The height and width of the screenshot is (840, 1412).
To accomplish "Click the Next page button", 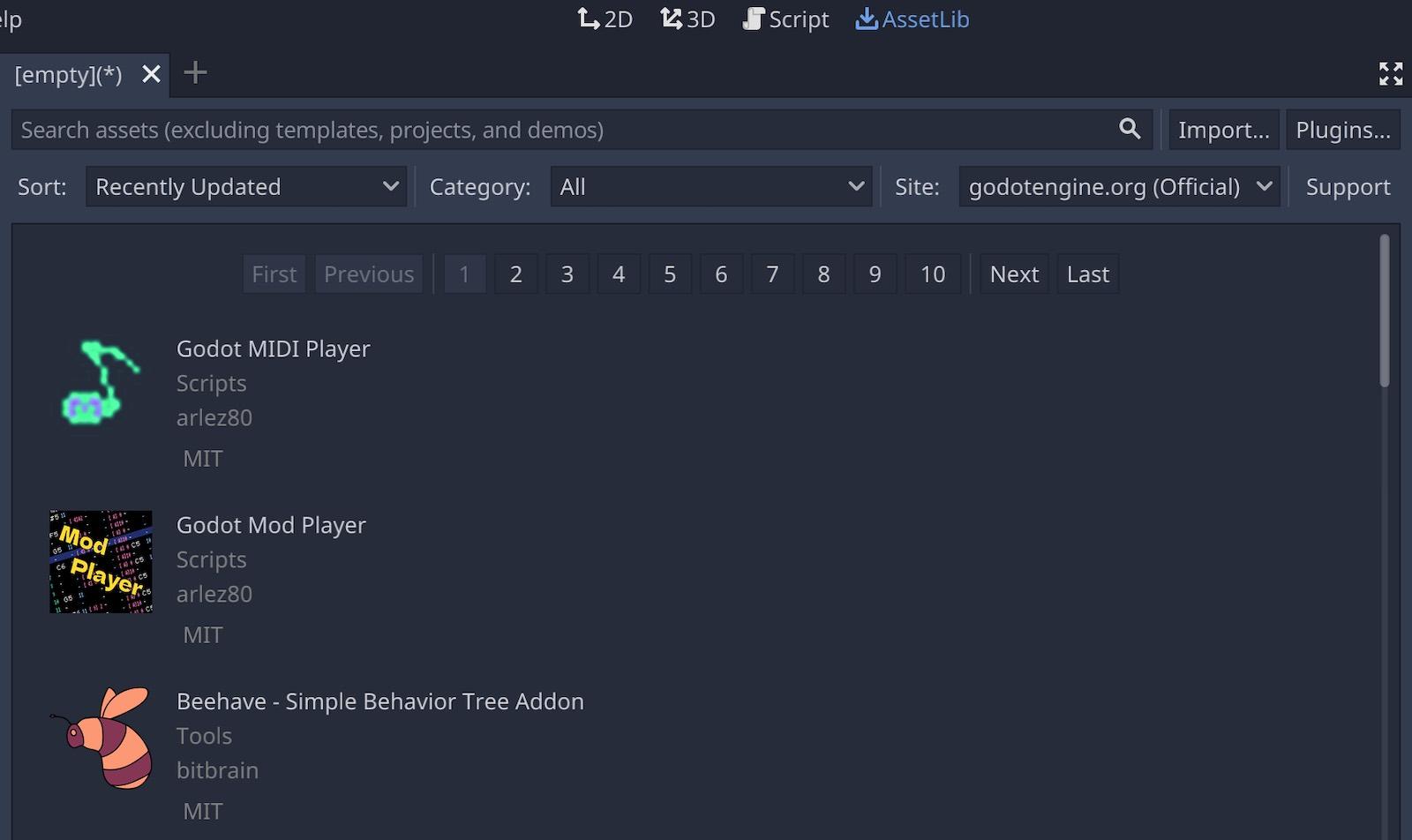I will point(1014,274).
